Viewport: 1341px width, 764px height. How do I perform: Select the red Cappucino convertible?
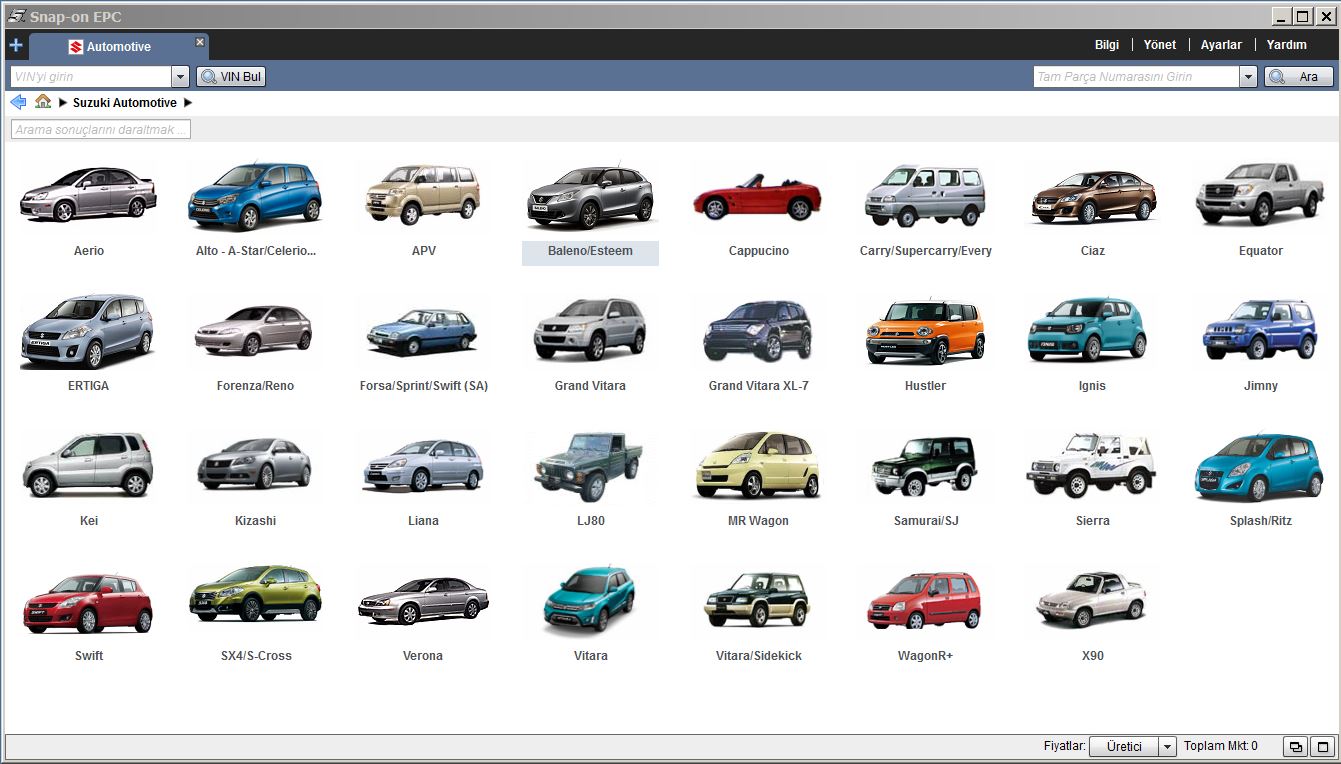tap(757, 196)
